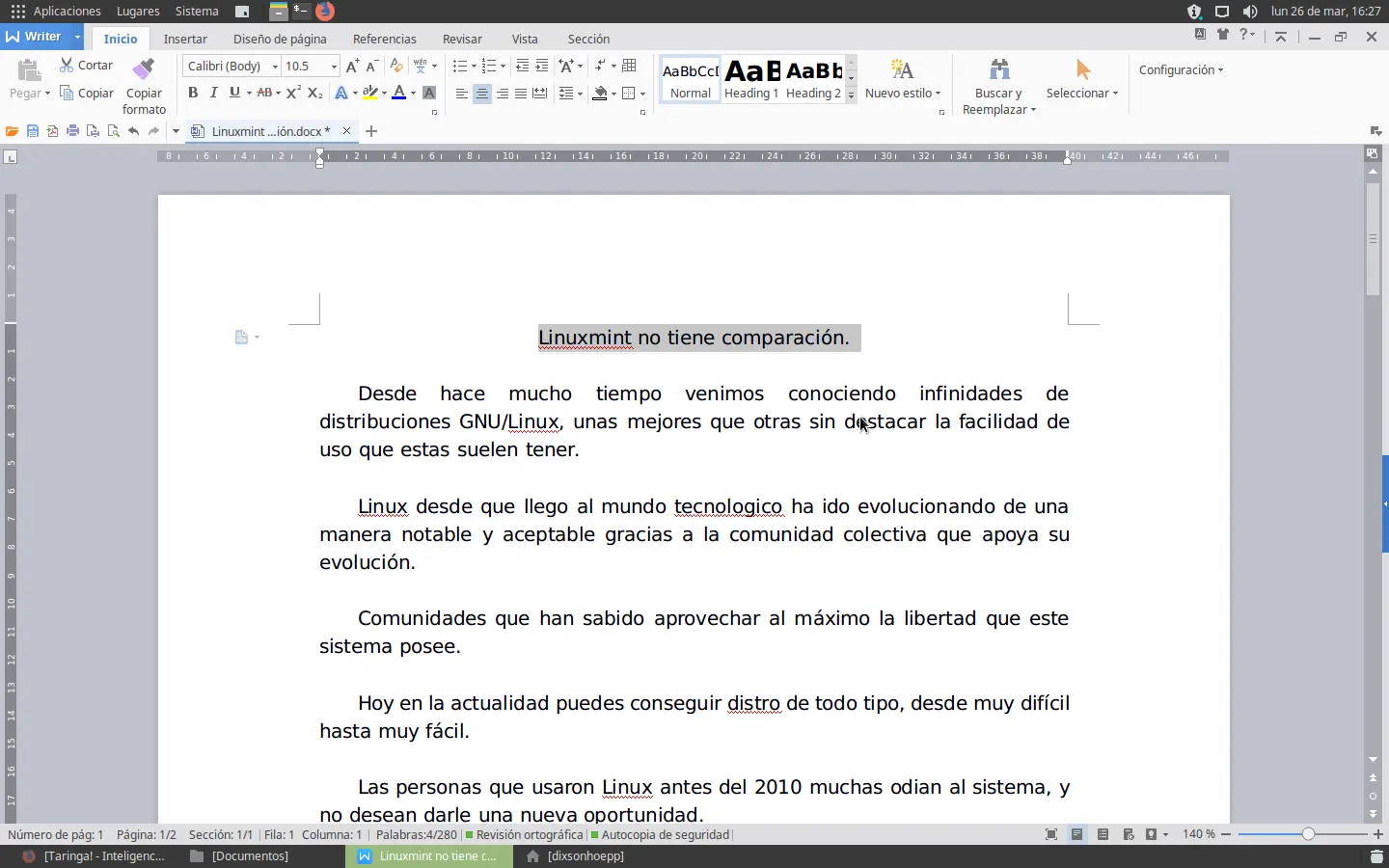Click the Pegar clipboard icon
Viewport: 1389px width, 868px height.
pyautogui.click(x=29, y=70)
